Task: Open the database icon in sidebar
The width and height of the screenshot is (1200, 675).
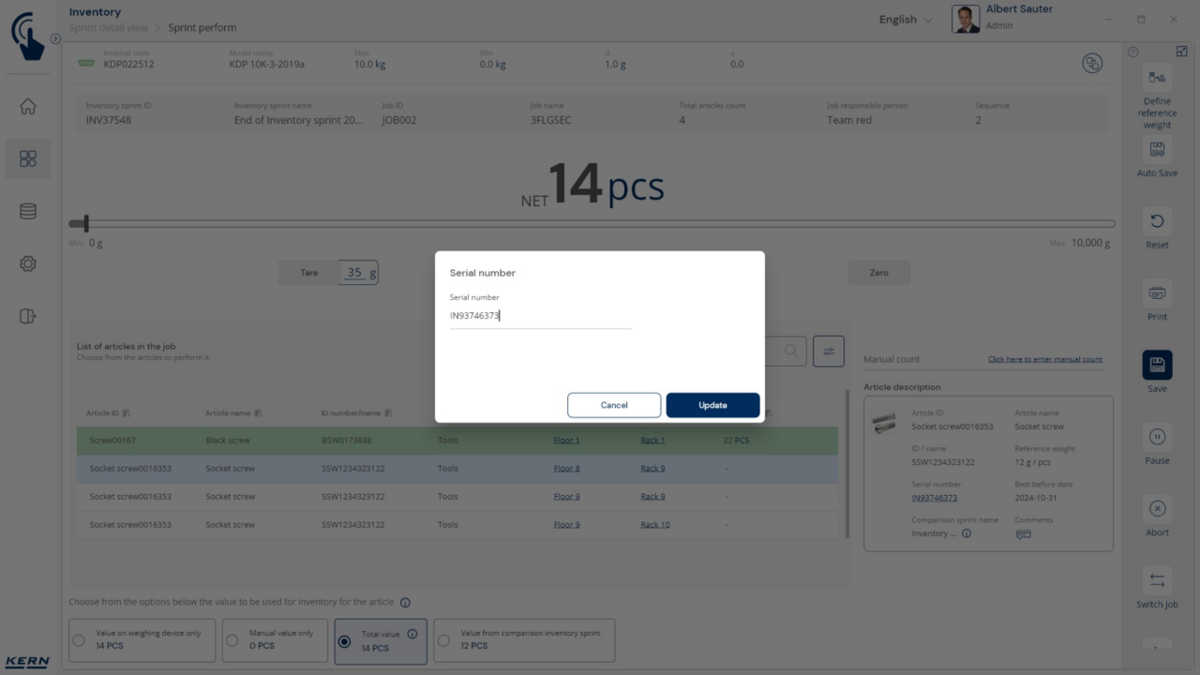Action: (x=28, y=211)
